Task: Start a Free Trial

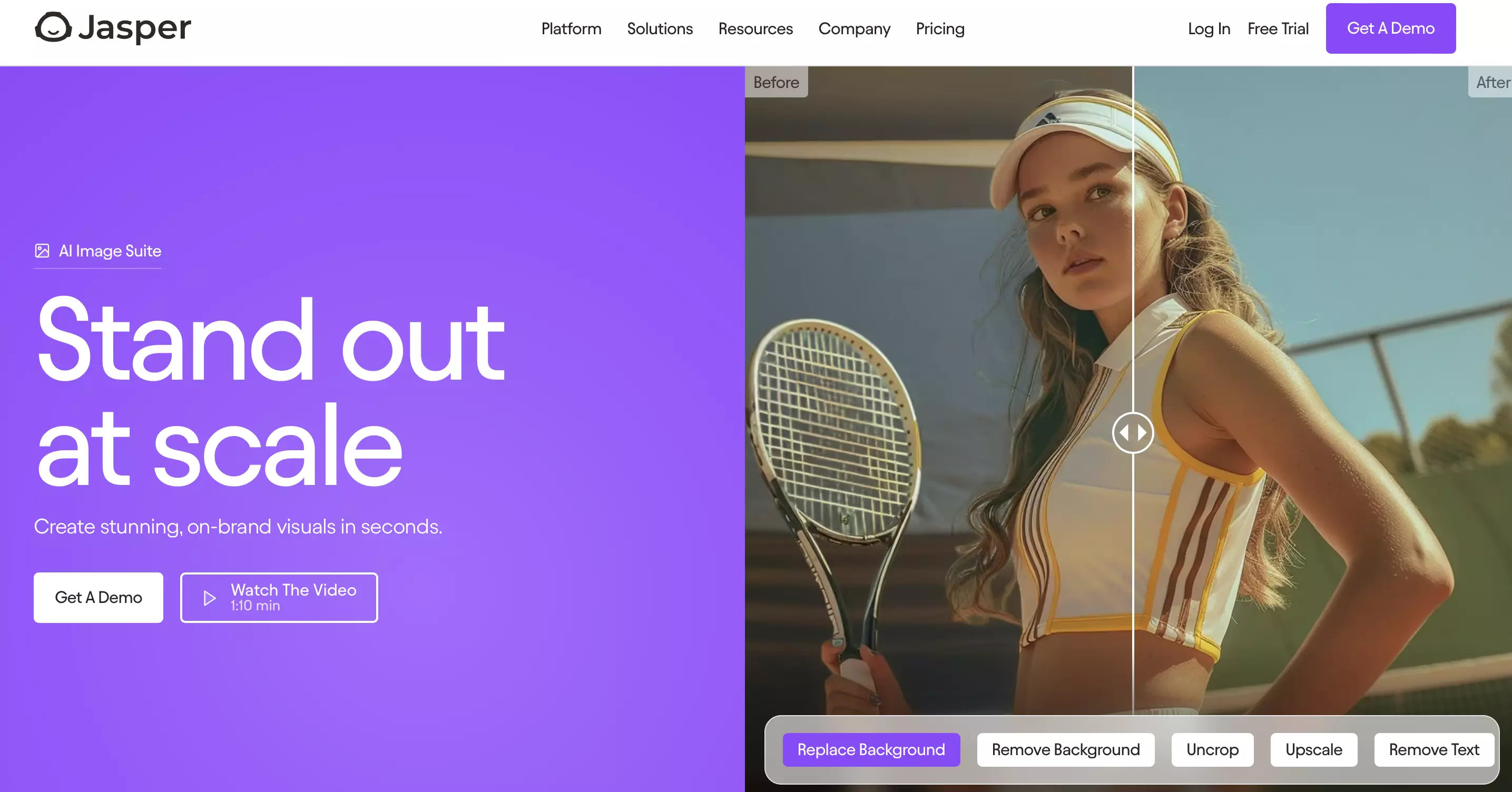Action: (x=1278, y=29)
